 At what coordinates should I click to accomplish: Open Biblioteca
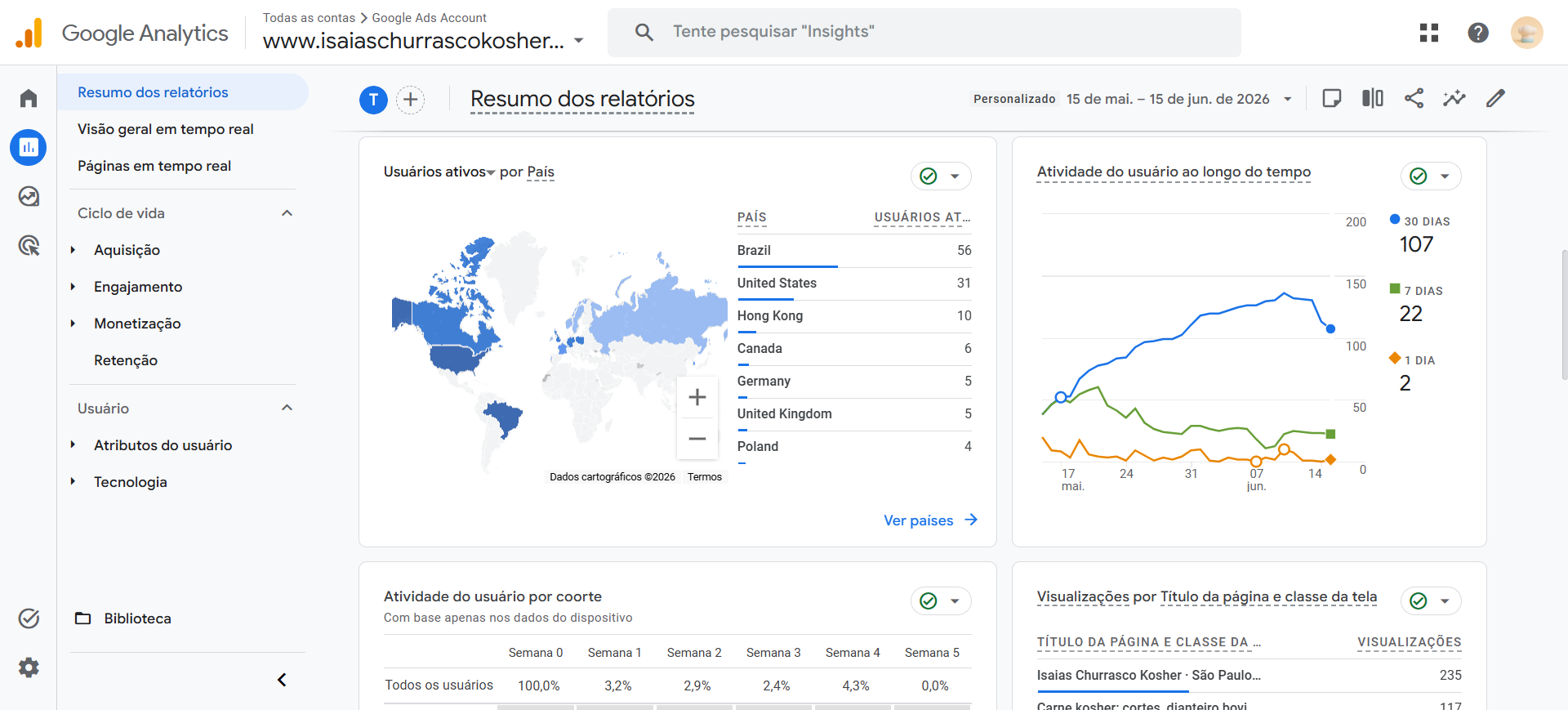137,618
